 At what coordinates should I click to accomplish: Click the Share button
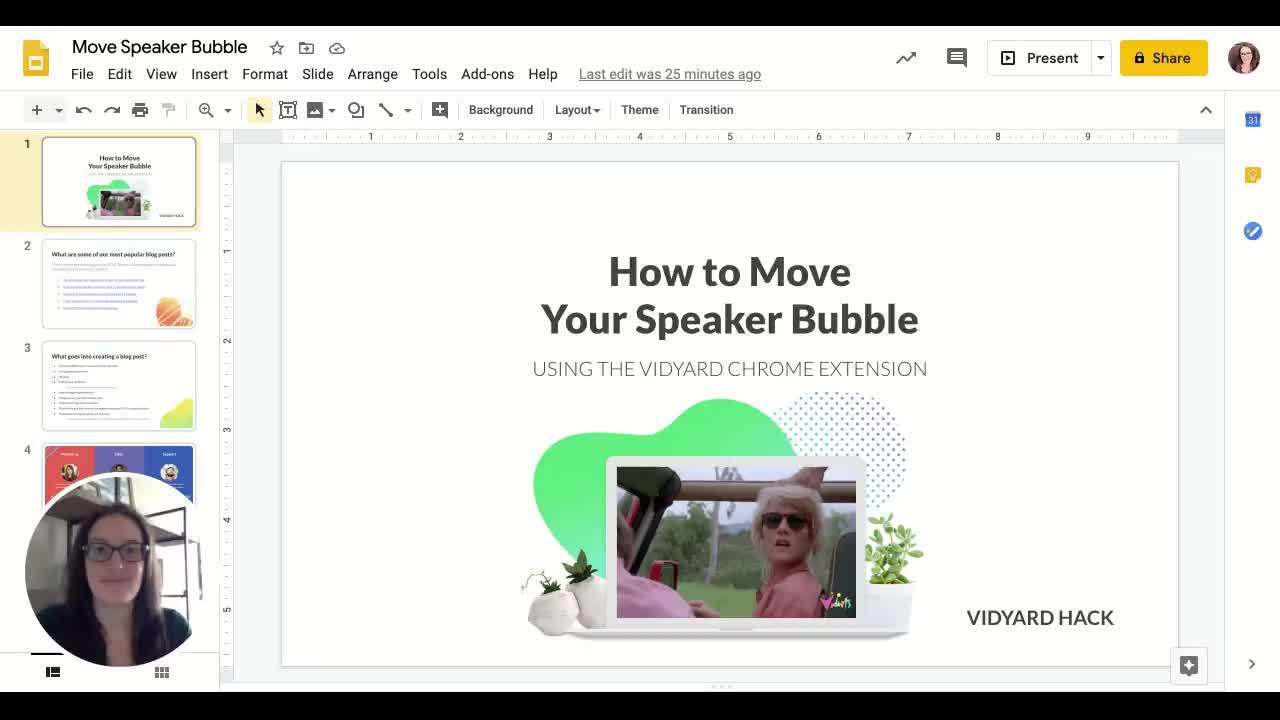[1163, 58]
